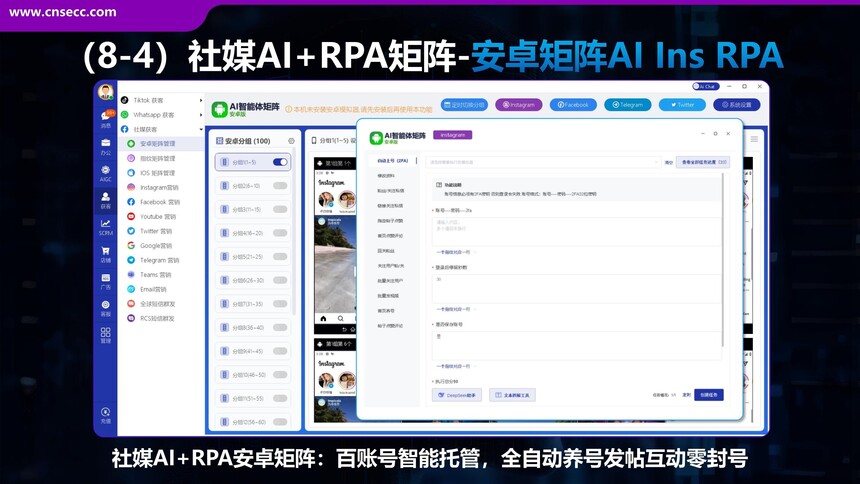Viewport: 860px width, 484px height.
Task: Open the 管理 grid icon in sidebar
Action: point(105,335)
